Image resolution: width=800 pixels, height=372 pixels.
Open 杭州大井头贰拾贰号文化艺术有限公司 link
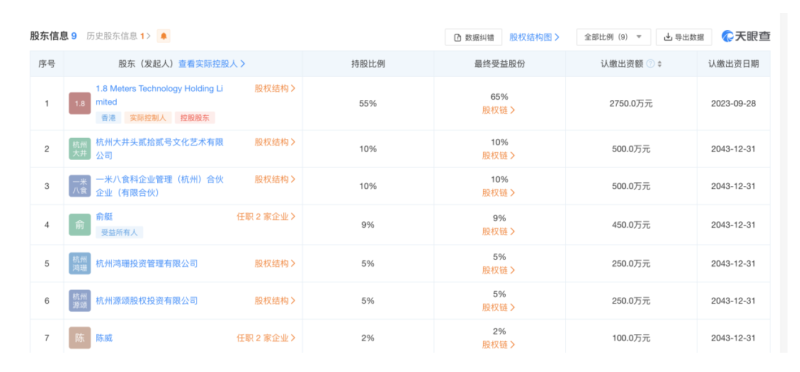click(x=160, y=148)
